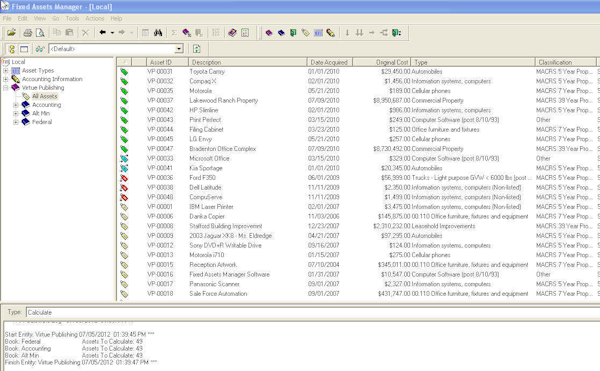This screenshot has width=600, height=371.
Task: Select the Lakewood Ranch Property row
Action: point(358,101)
